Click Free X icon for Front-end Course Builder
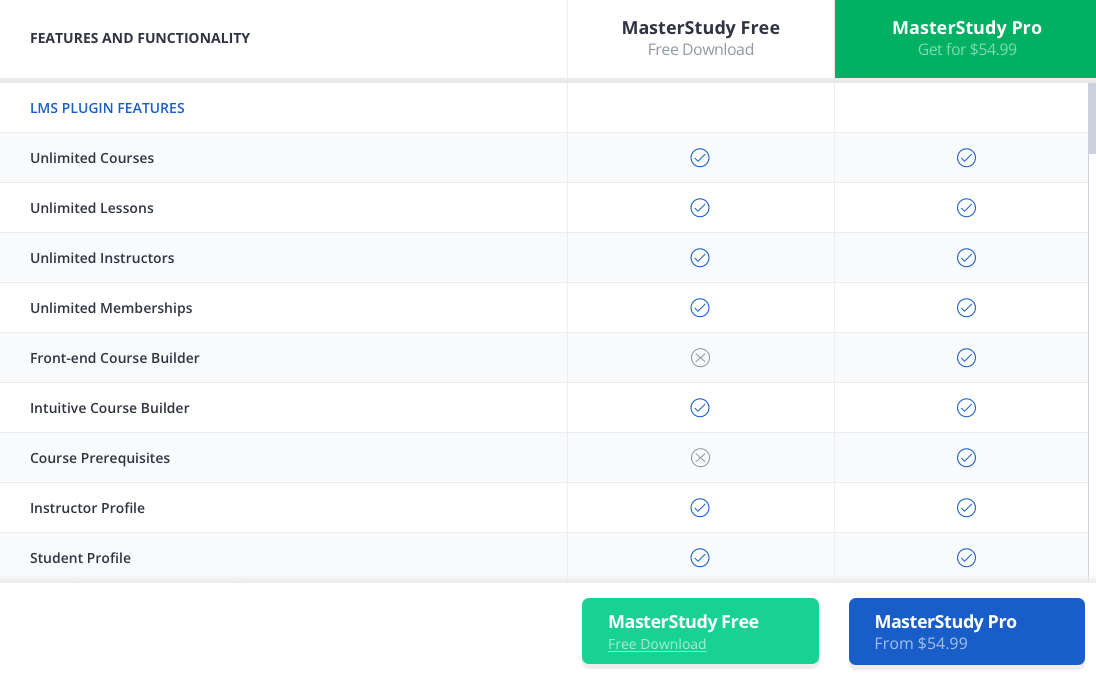 [x=700, y=358]
